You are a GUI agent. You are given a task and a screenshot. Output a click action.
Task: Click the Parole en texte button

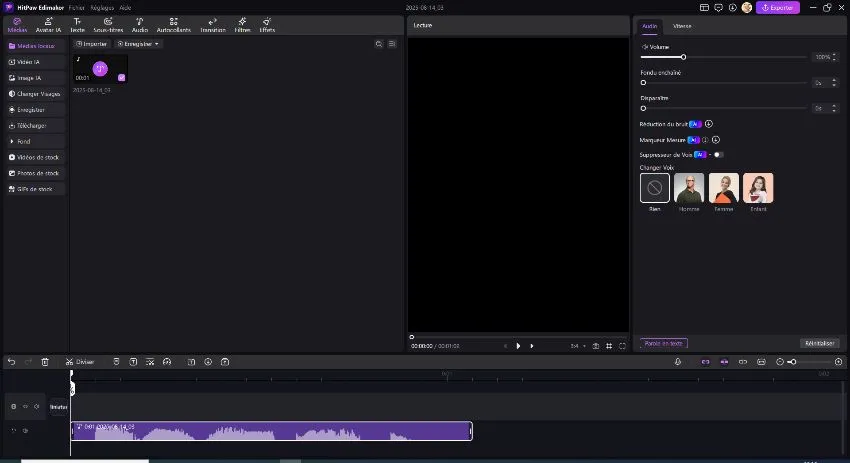pyautogui.click(x=664, y=343)
